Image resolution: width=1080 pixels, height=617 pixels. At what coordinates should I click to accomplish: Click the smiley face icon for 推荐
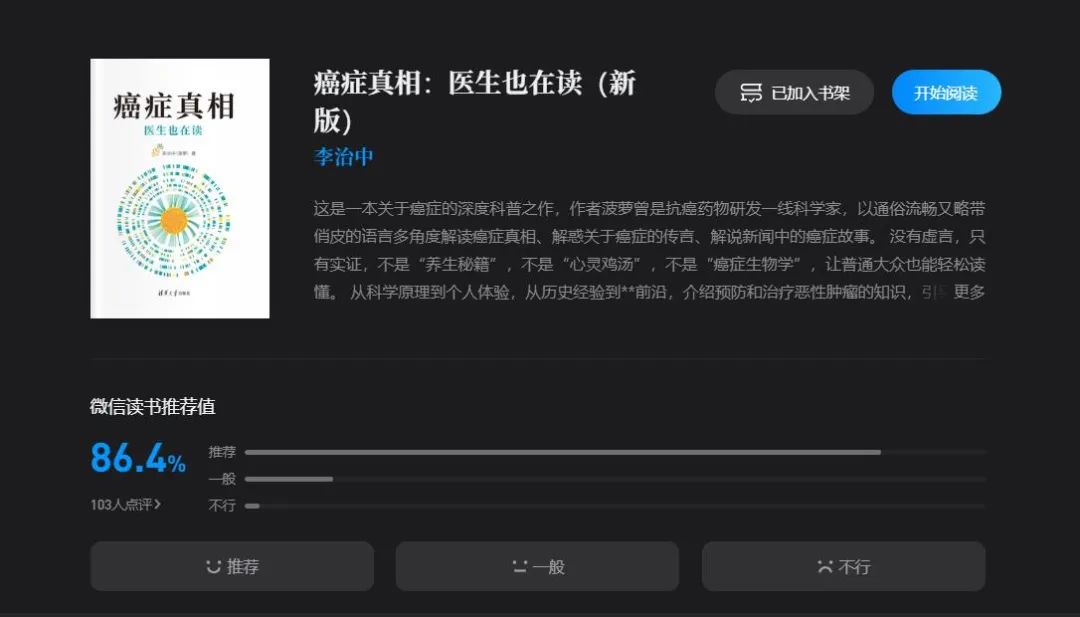pyautogui.click(x=214, y=566)
